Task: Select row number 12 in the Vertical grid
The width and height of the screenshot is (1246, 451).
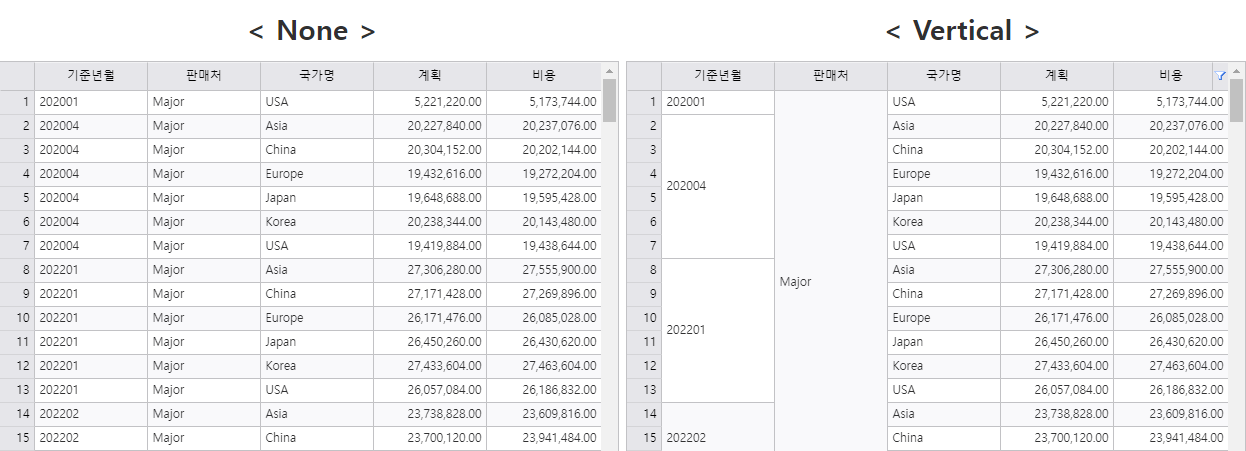Action: [x=644, y=366]
